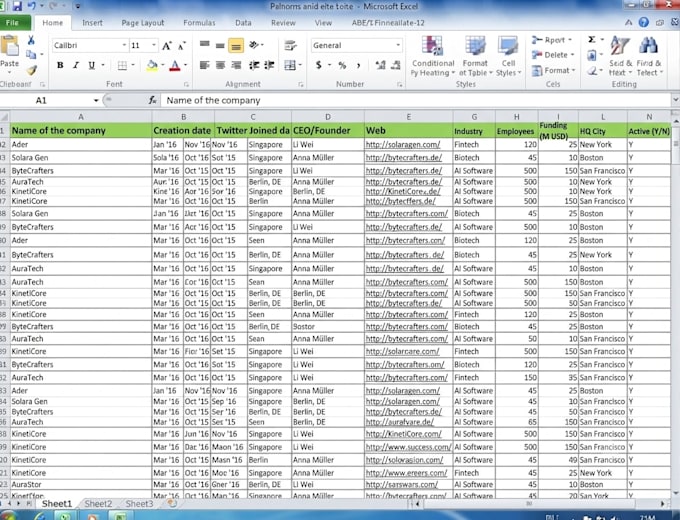Click the Cut scissors icon

click(31, 40)
